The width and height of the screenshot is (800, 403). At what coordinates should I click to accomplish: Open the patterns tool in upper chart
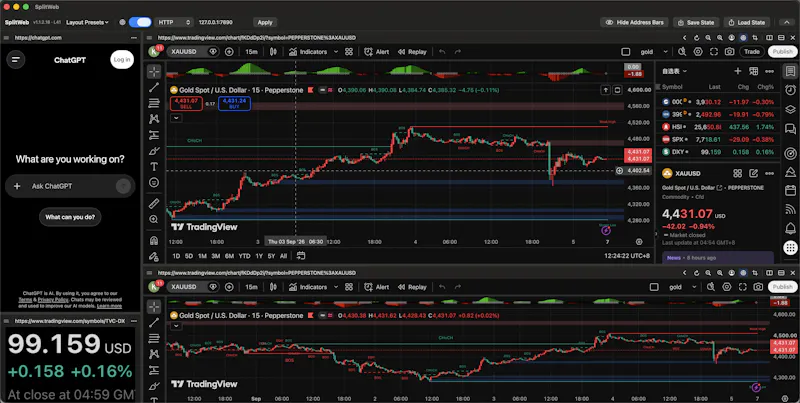154,119
